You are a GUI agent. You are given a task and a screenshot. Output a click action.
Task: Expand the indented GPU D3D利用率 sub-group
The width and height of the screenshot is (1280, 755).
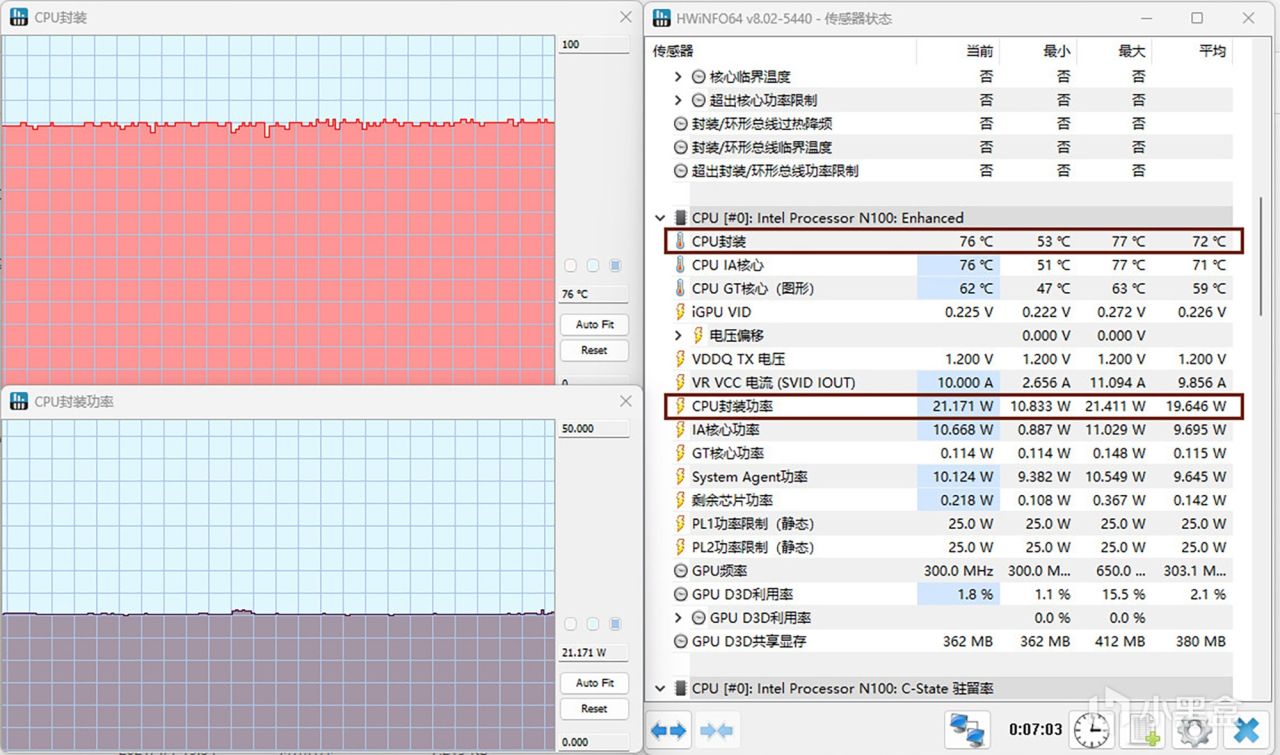click(x=678, y=618)
